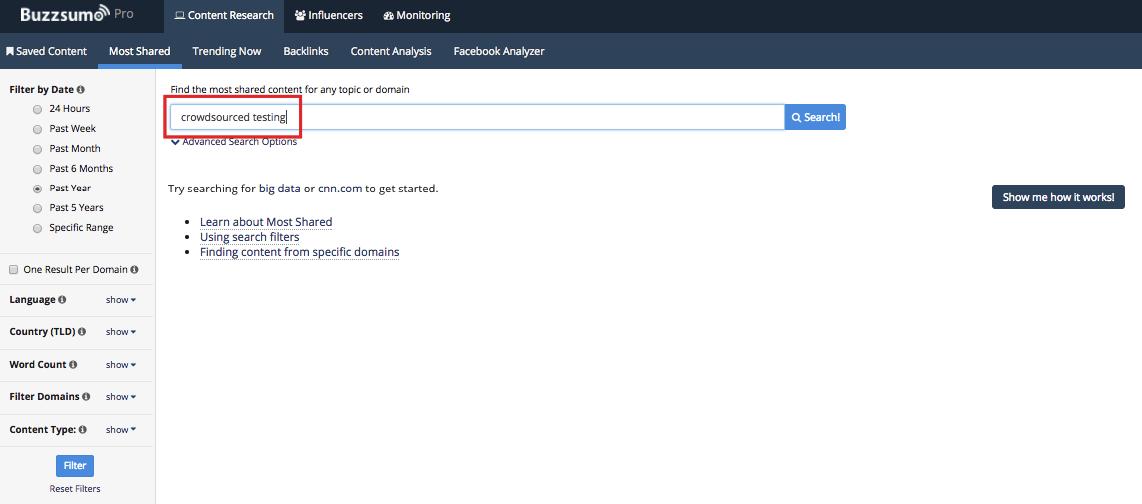
Task: Click the Content Type info icon
Action: 83,430
